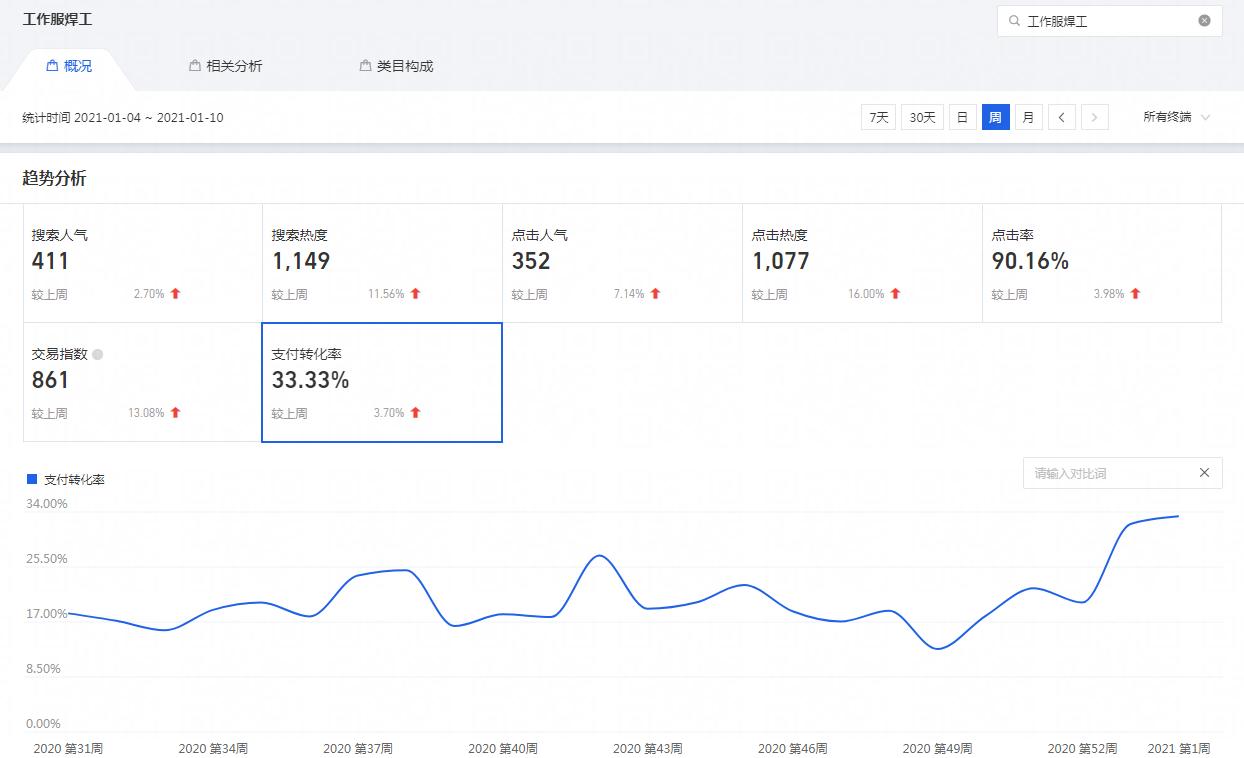Select the 搜索人气 metric card
1244x758 pixels.
142,263
